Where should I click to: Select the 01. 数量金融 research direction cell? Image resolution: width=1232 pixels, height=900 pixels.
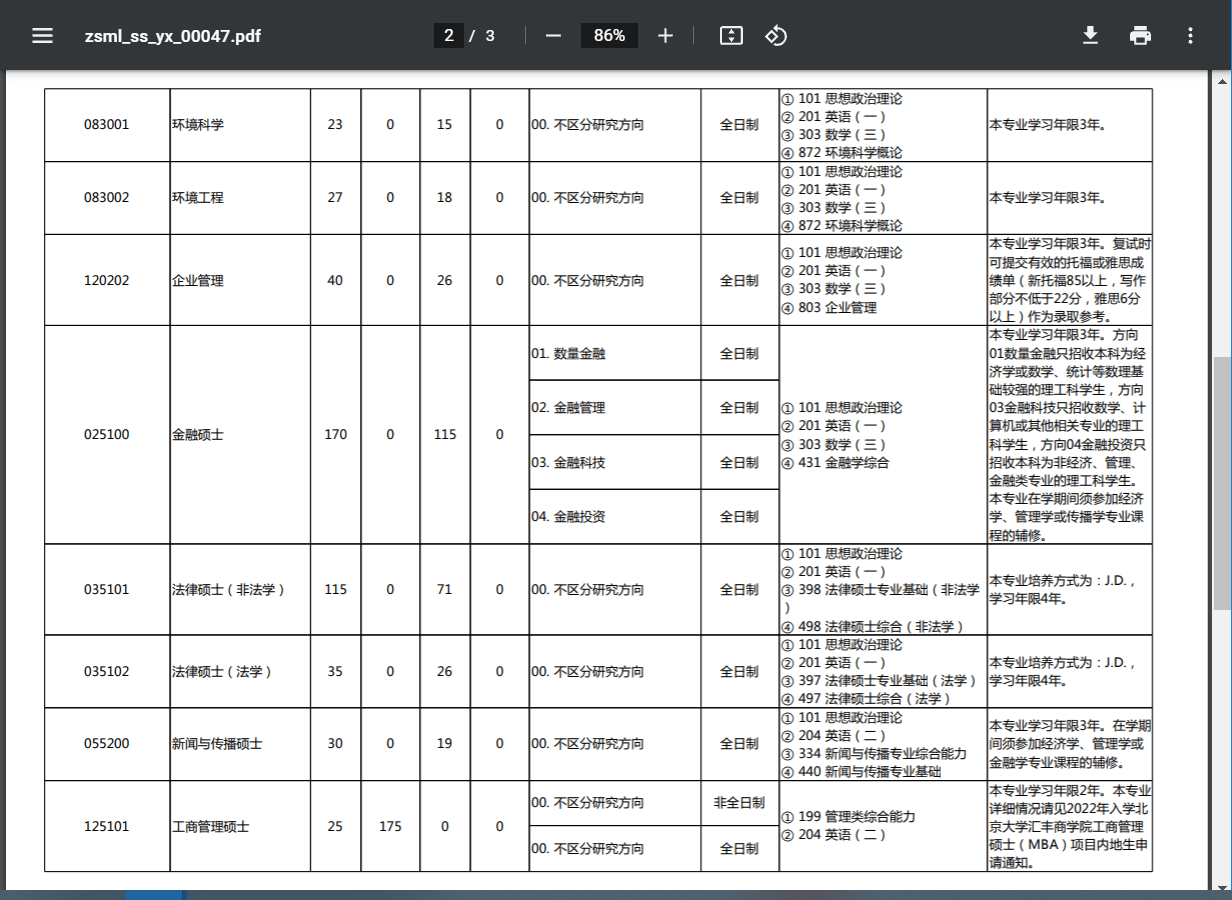pyautogui.click(x=568, y=354)
